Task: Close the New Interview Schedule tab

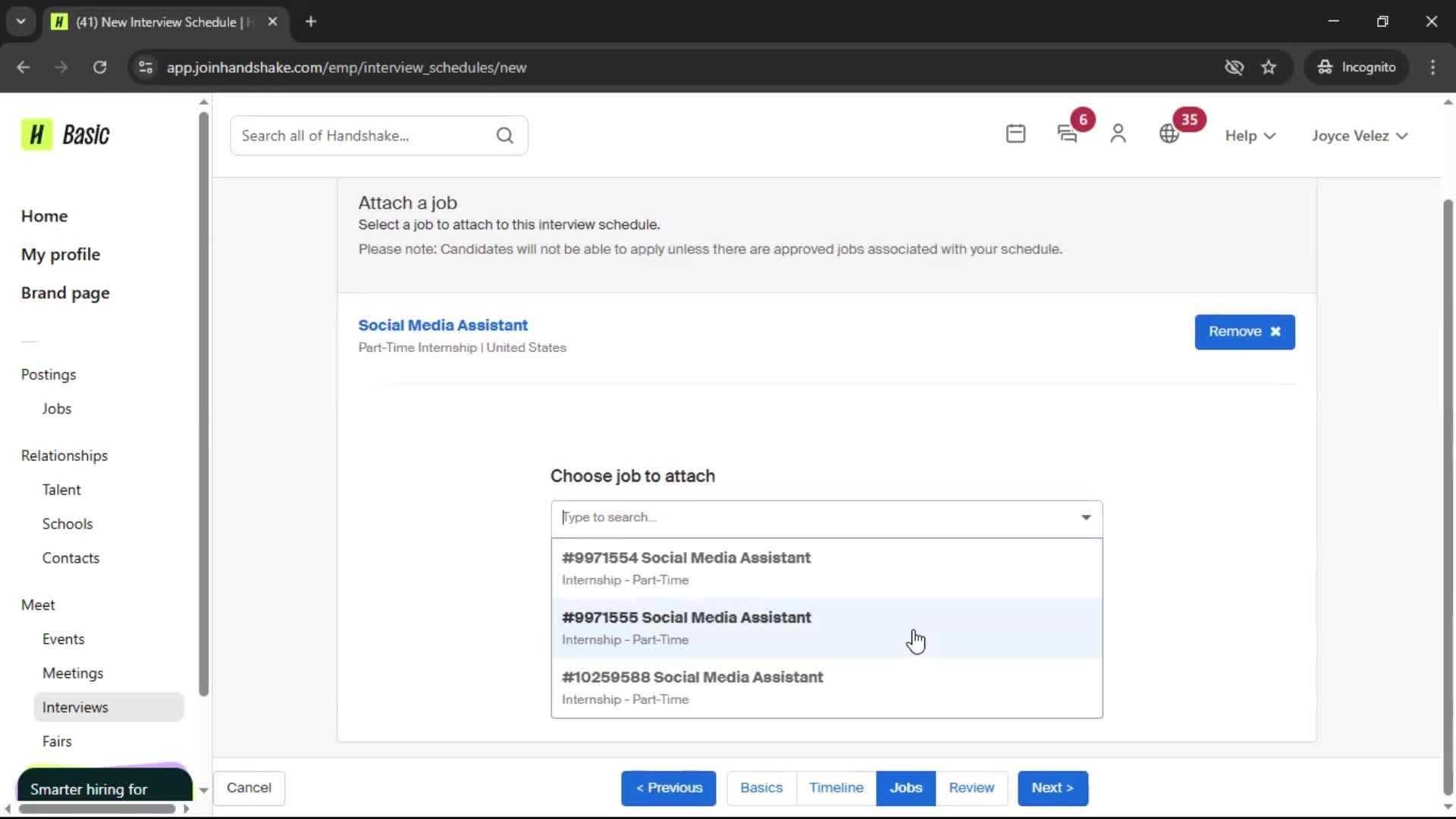Action: coord(272,22)
